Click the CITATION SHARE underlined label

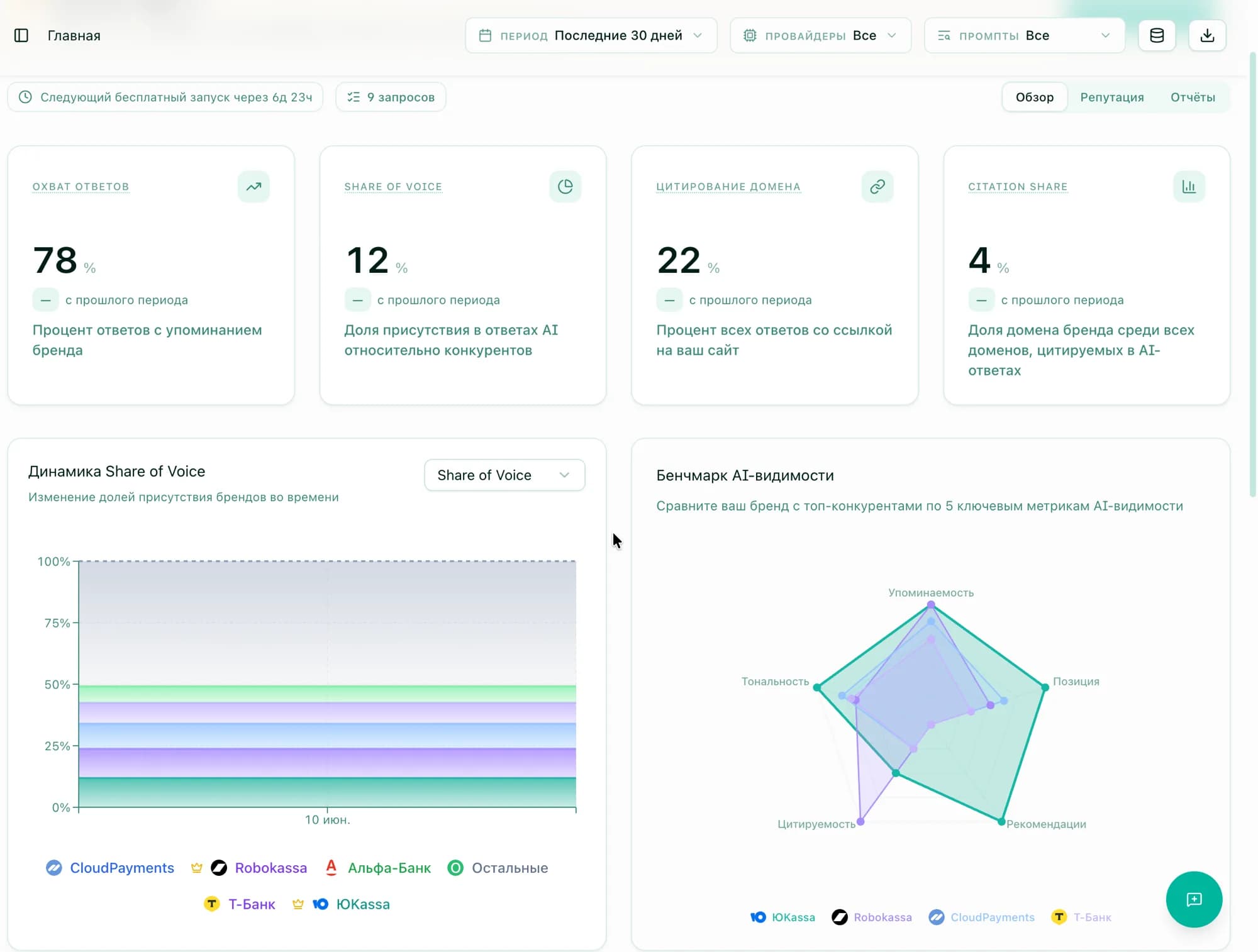1017,187
